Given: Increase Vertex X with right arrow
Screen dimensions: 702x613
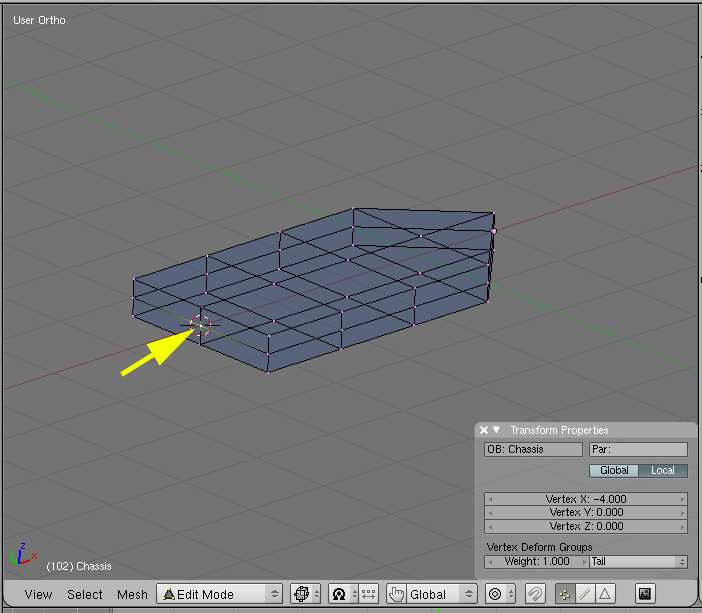Looking at the screenshot, I should [682, 499].
